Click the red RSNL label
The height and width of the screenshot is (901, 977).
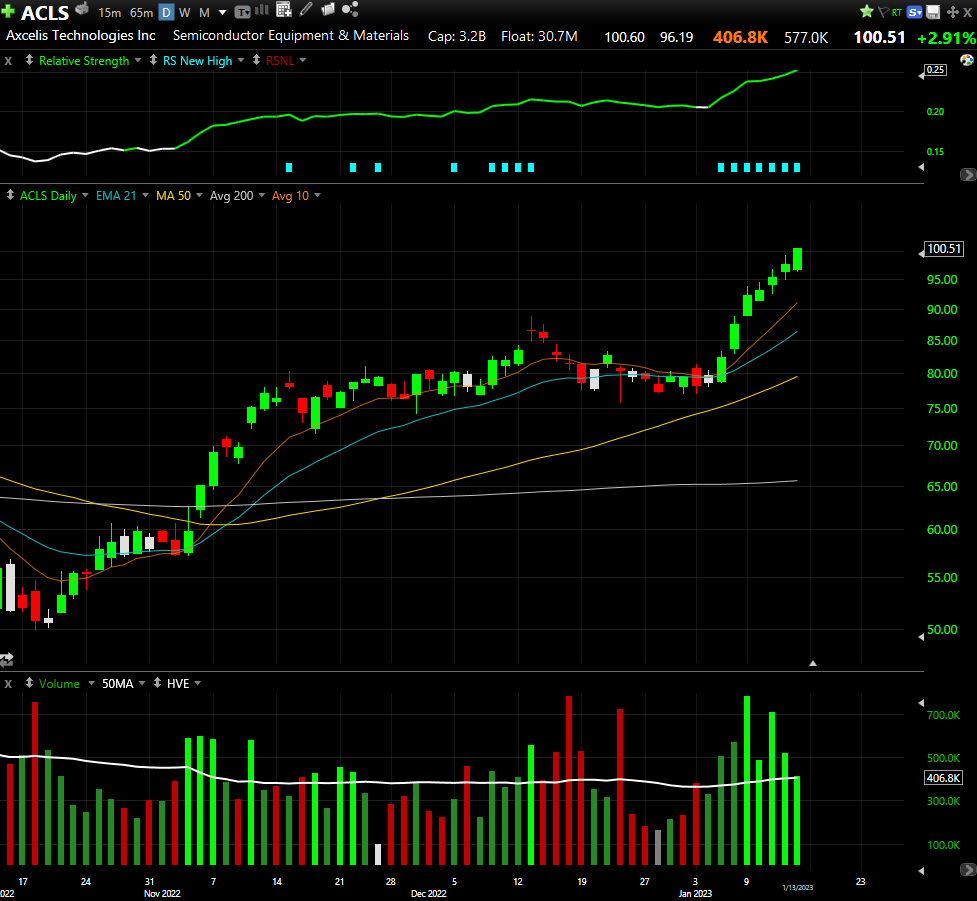click(x=280, y=60)
